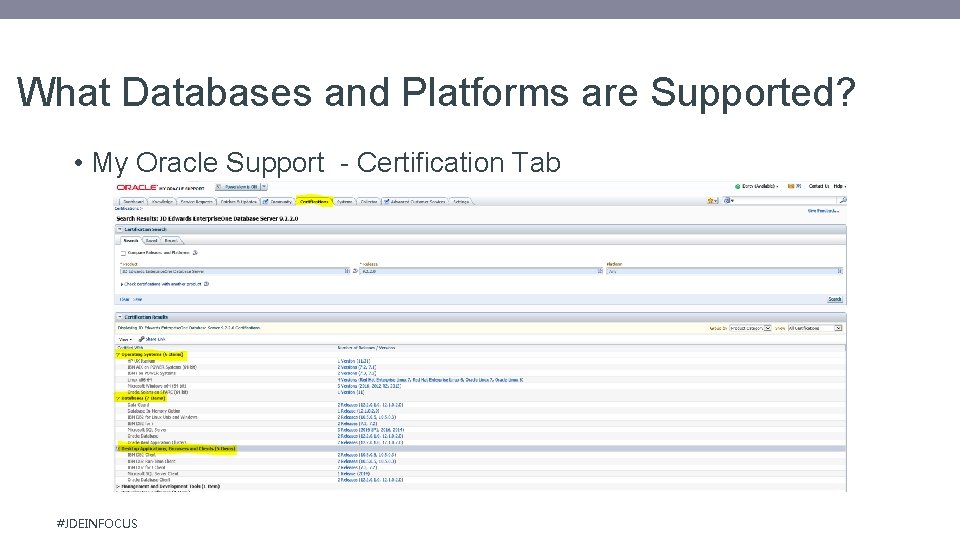Click help icon beside Compare Releases
Viewport: 960px width, 540px height.
click(x=195, y=252)
